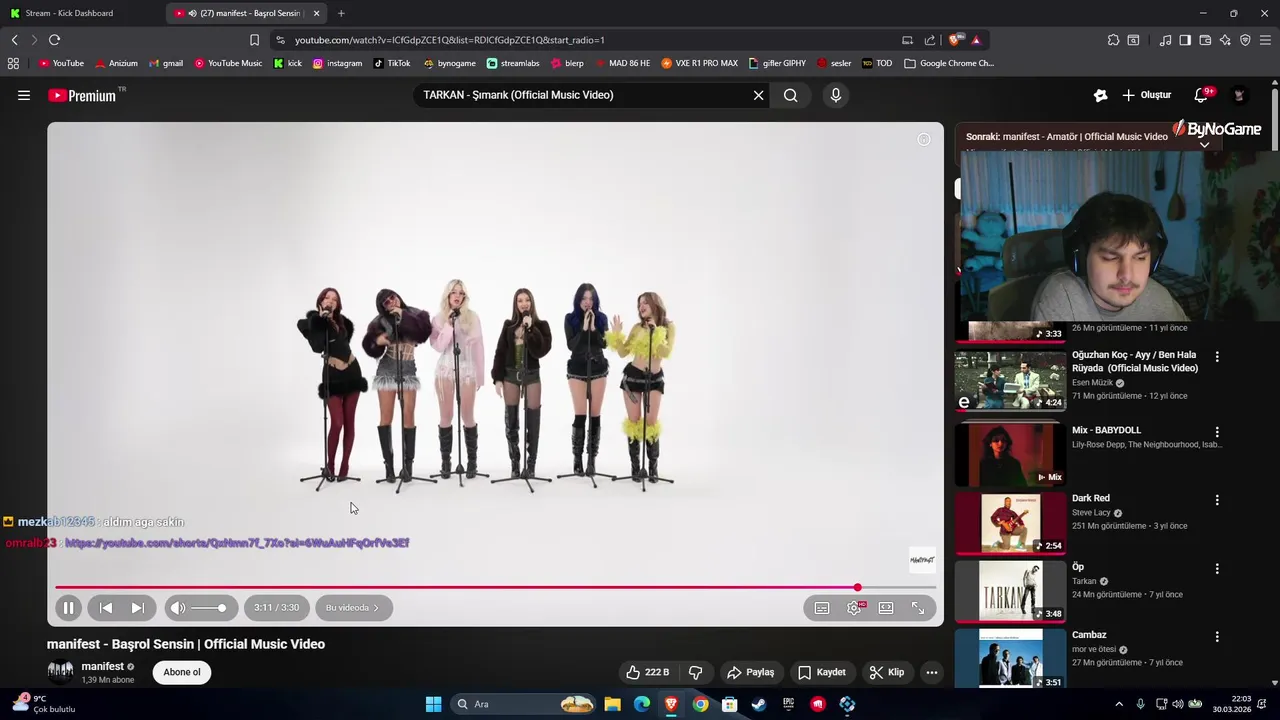Open the YouTube hamburger guide menu
1280x720 pixels.
[24, 95]
